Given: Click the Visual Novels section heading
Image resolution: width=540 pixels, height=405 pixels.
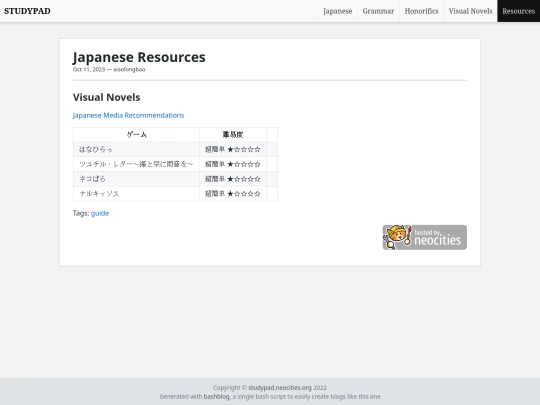Looking at the screenshot, I should tap(106, 97).
